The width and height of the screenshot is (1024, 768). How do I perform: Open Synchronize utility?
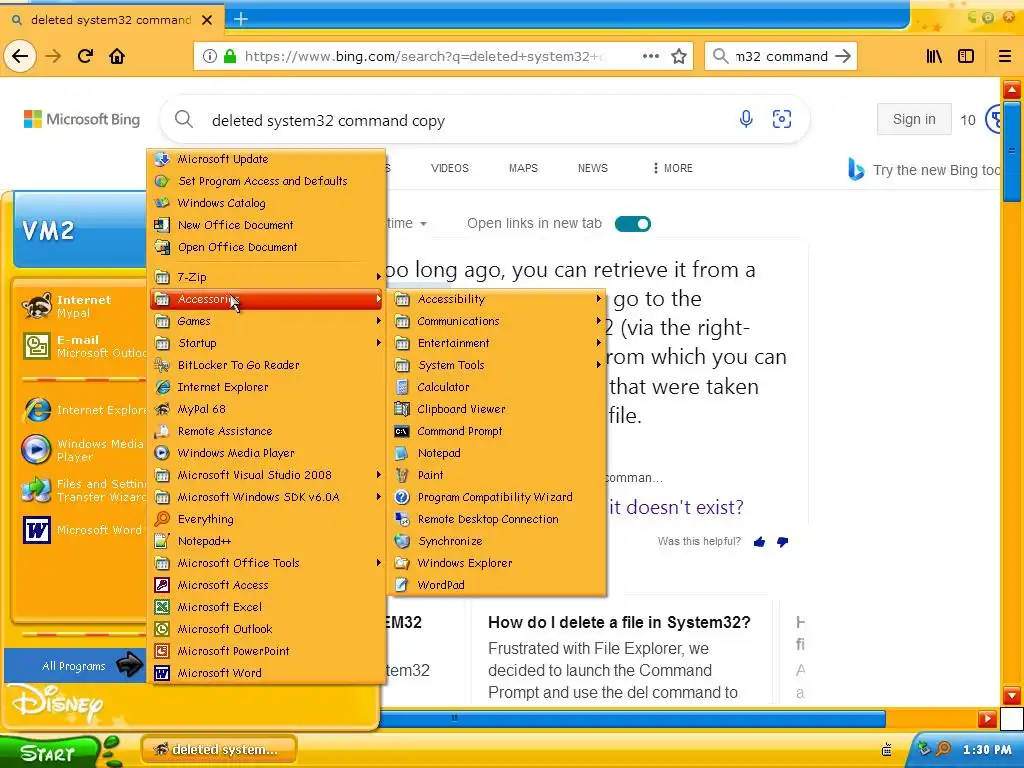(x=450, y=541)
